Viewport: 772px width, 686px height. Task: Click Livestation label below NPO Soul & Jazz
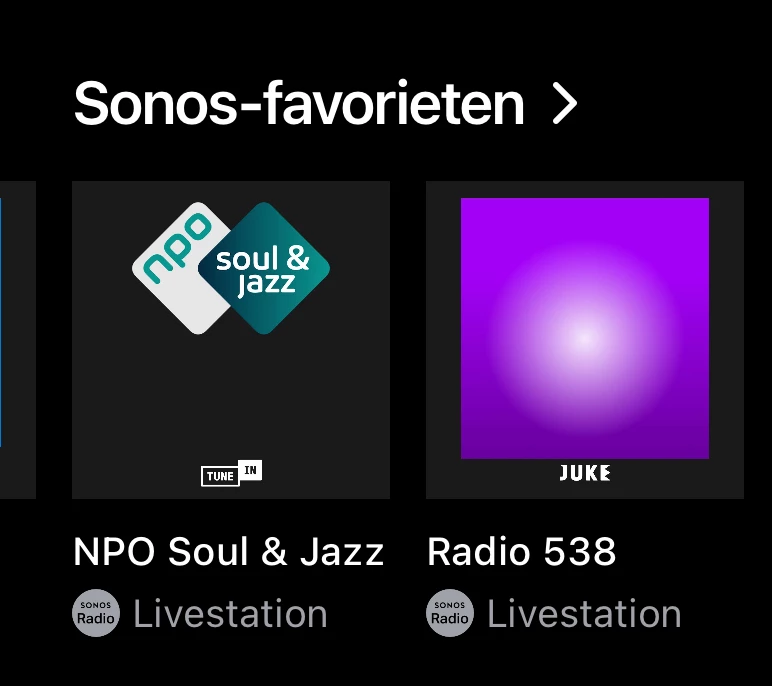coord(230,614)
